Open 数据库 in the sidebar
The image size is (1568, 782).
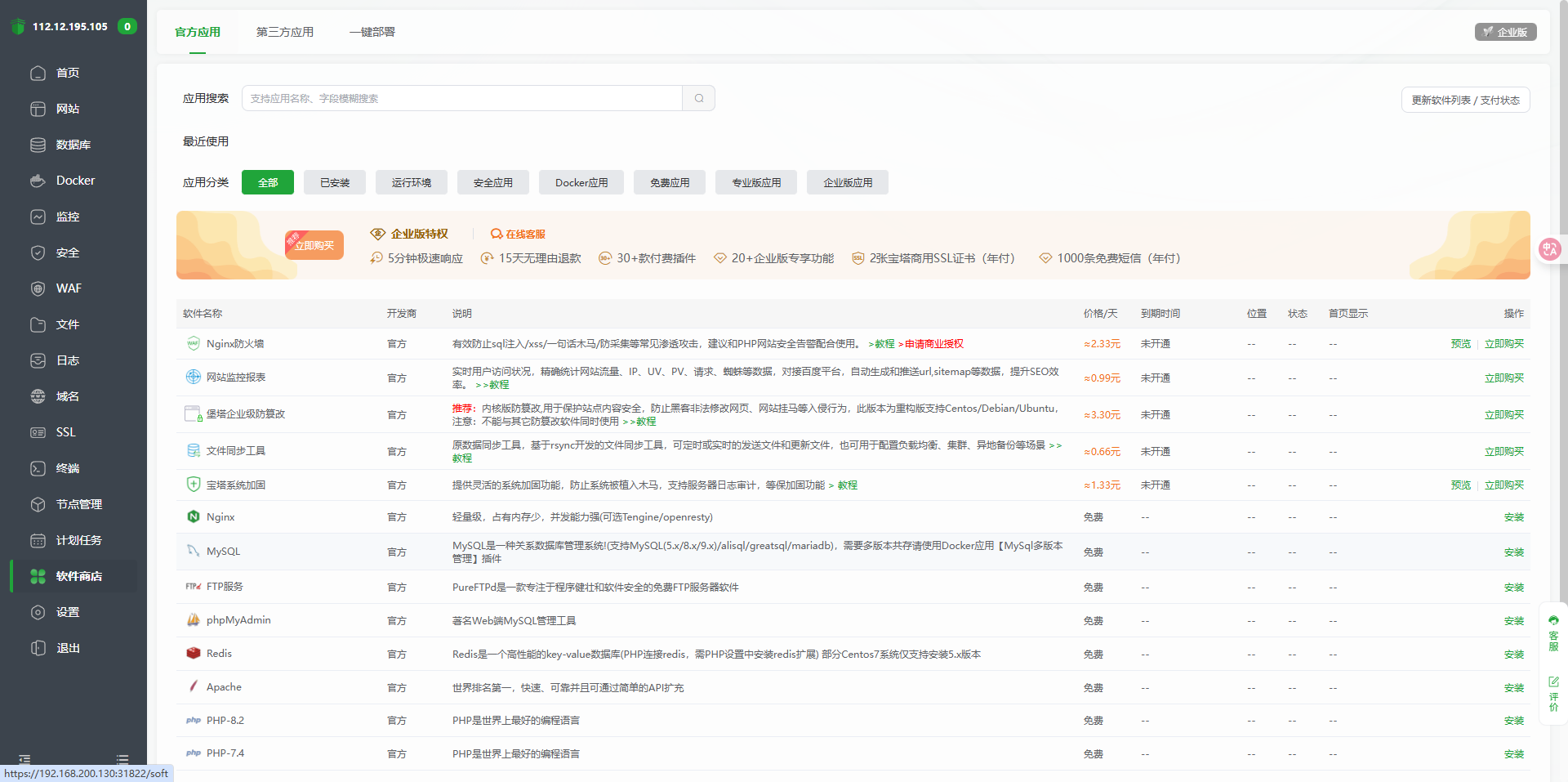click(73, 145)
